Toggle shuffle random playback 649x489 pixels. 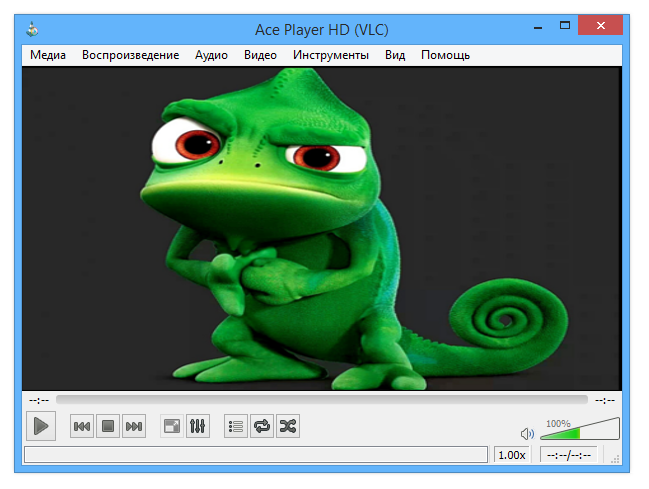tap(288, 426)
